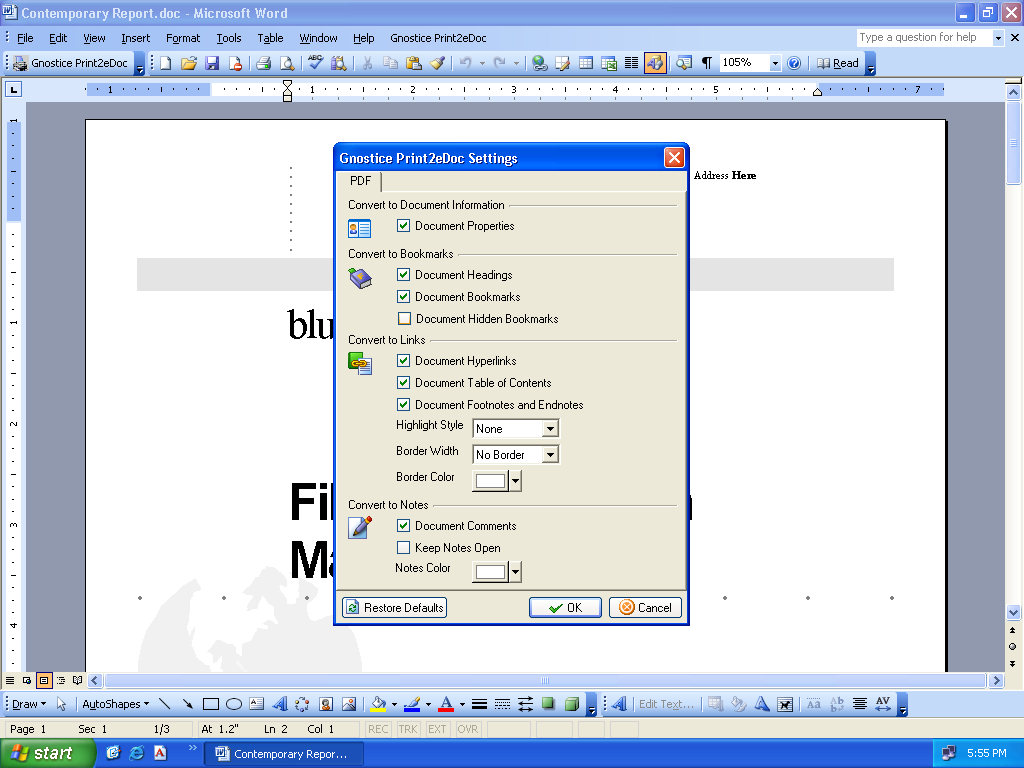Enable the Document Hidden Bookmarks checkbox
The image size is (1024, 768).
[x=404, y=319]
